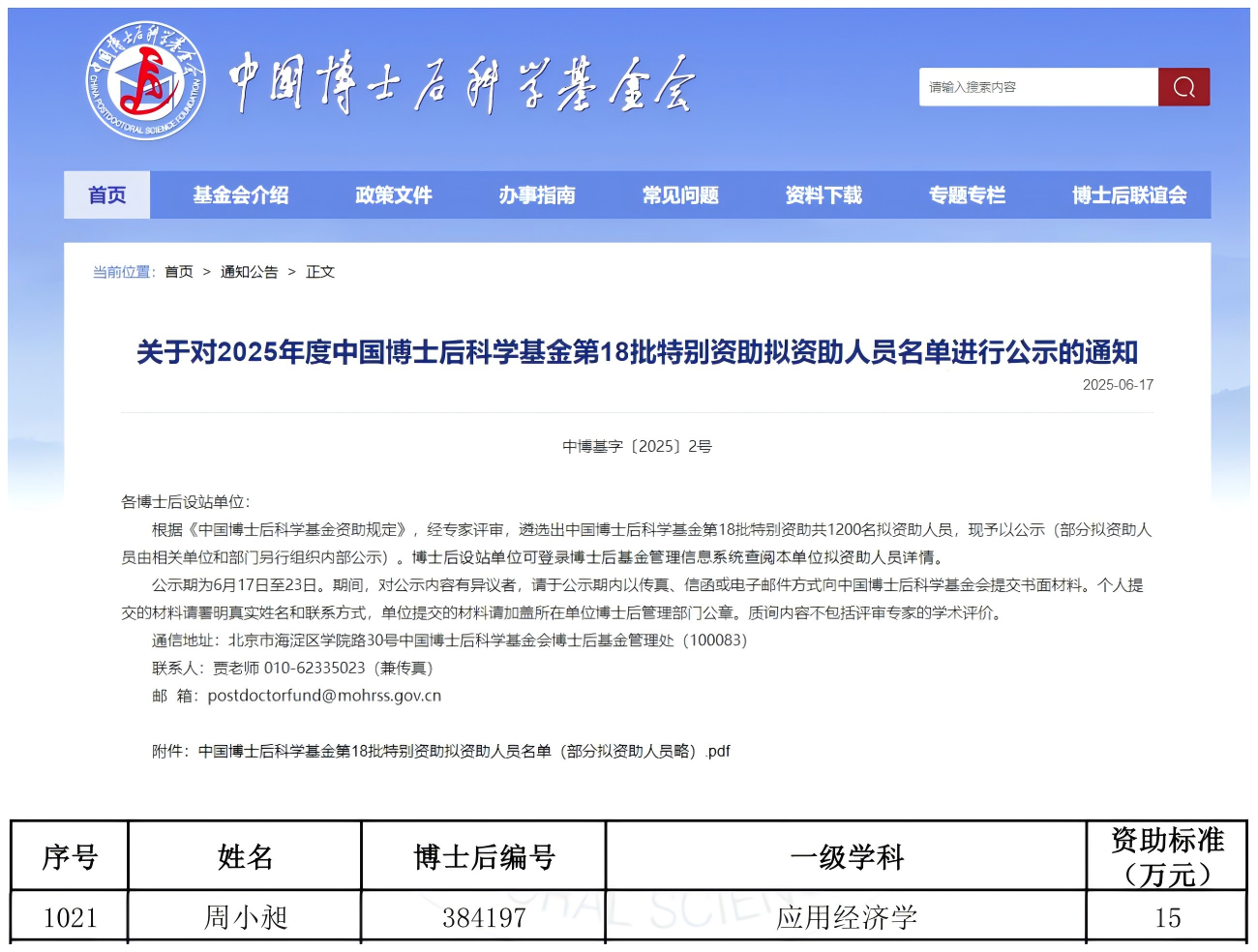Navigate to 资料下载 section
Screen dimensions: 1258x952
824,195
